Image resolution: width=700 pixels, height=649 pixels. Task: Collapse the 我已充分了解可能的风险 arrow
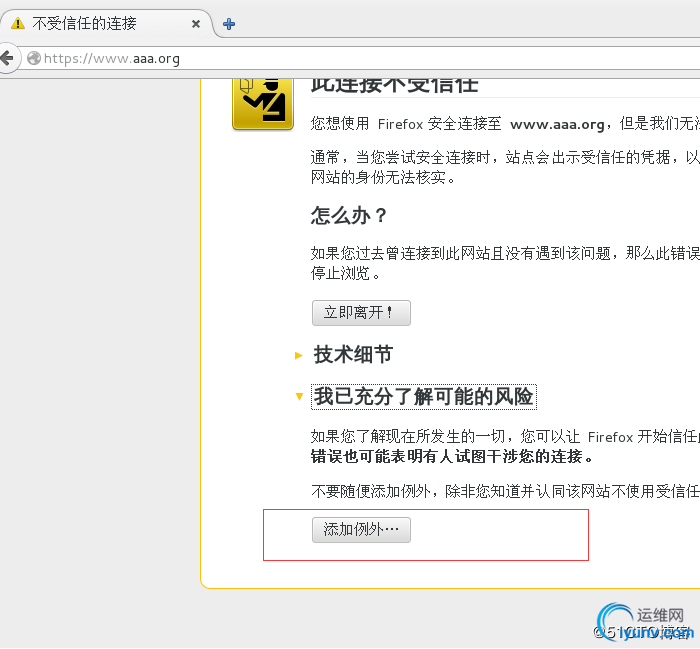(299, 396)
